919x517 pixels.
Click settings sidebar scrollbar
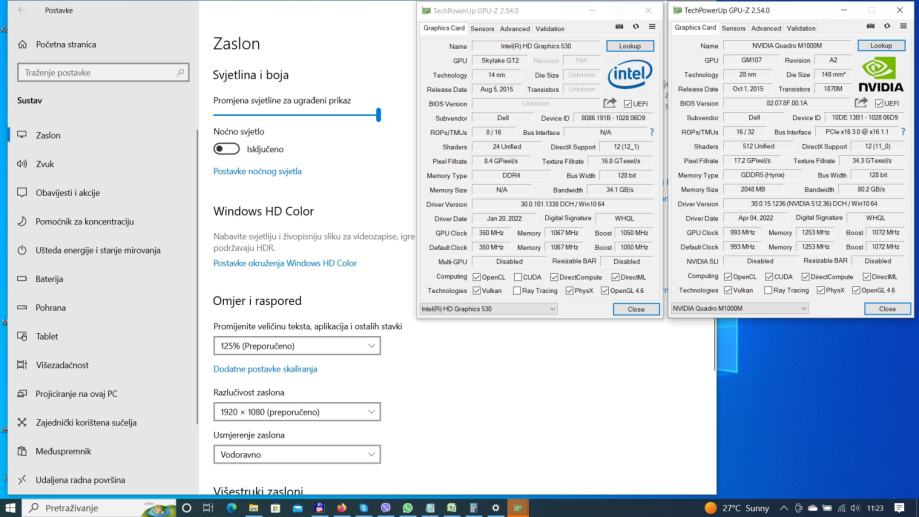click(x=197, y=275)
